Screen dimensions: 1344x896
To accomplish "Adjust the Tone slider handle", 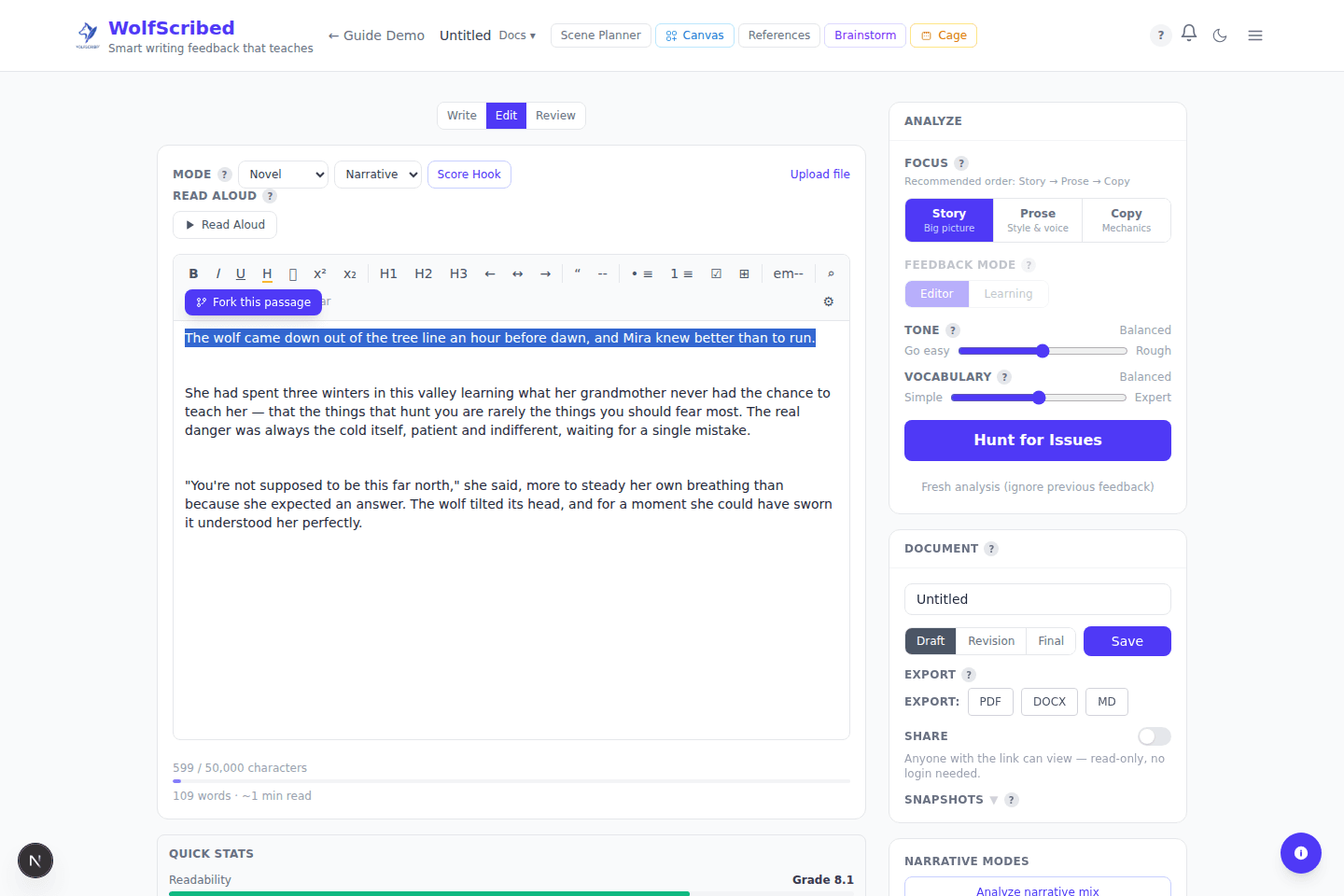I will tap(1043, 351).
